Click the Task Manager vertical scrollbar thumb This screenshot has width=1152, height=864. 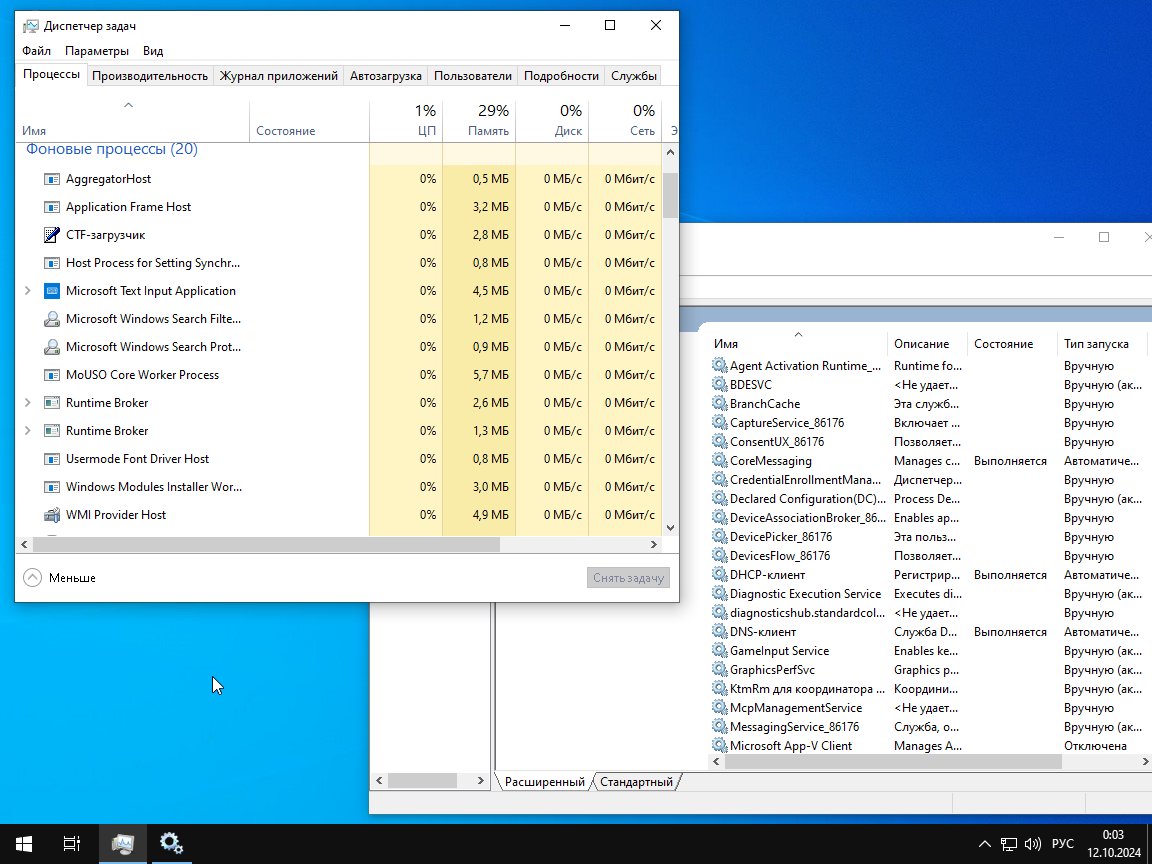[670, 195]
